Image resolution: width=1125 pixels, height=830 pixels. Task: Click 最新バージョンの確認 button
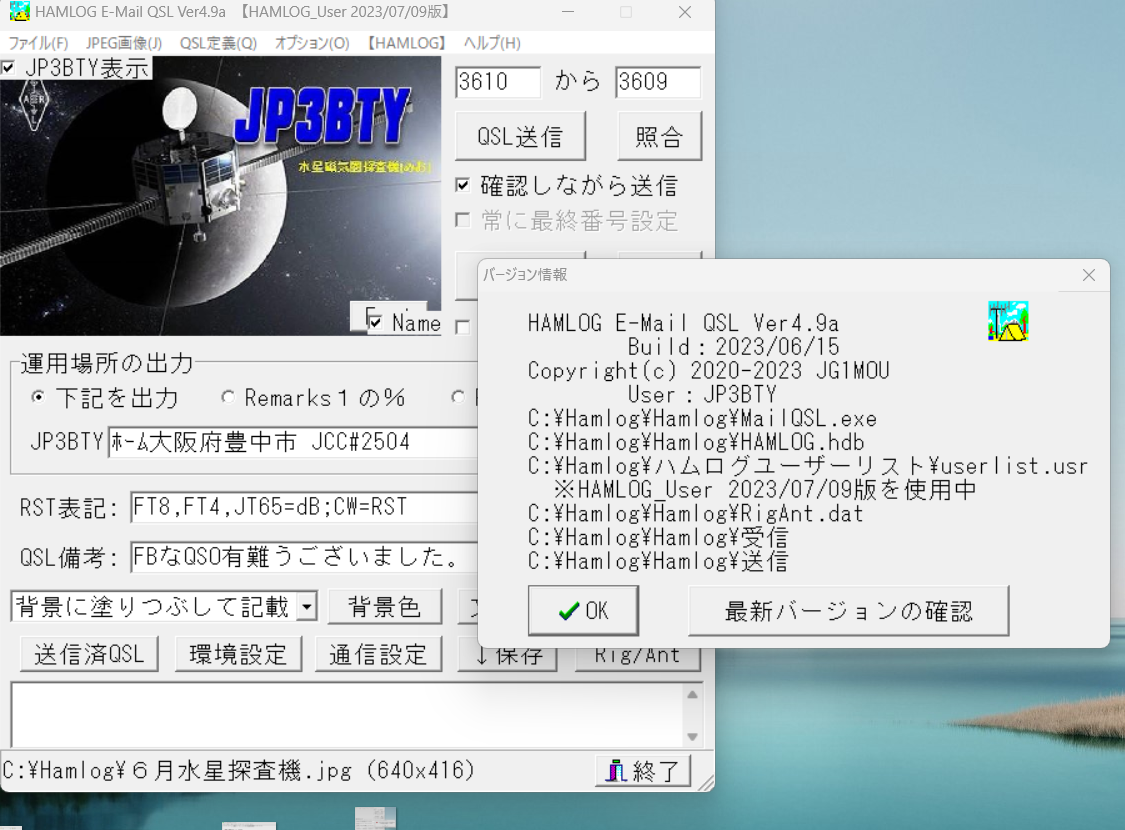(x=848, y=611)
